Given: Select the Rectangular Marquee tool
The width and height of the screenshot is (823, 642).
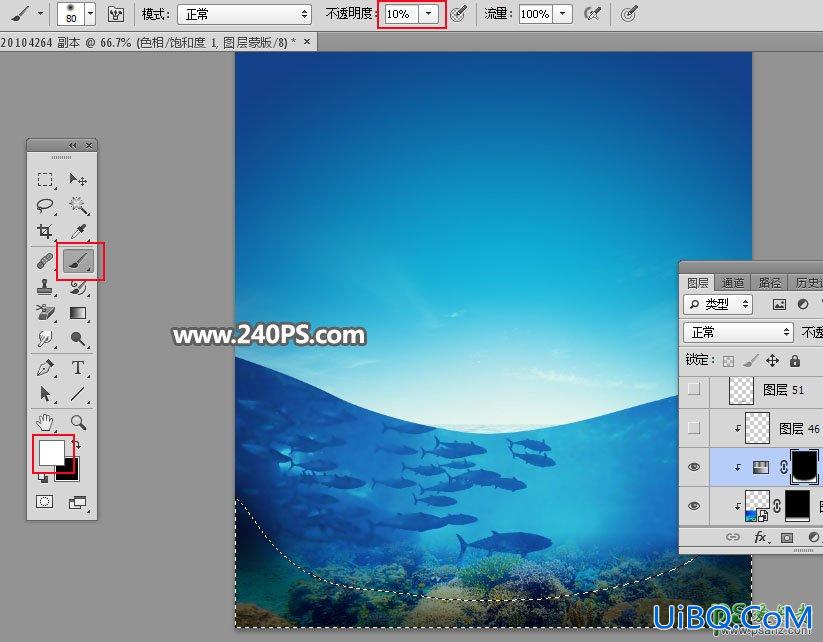Looking at the screenshot, I should 45,180.
